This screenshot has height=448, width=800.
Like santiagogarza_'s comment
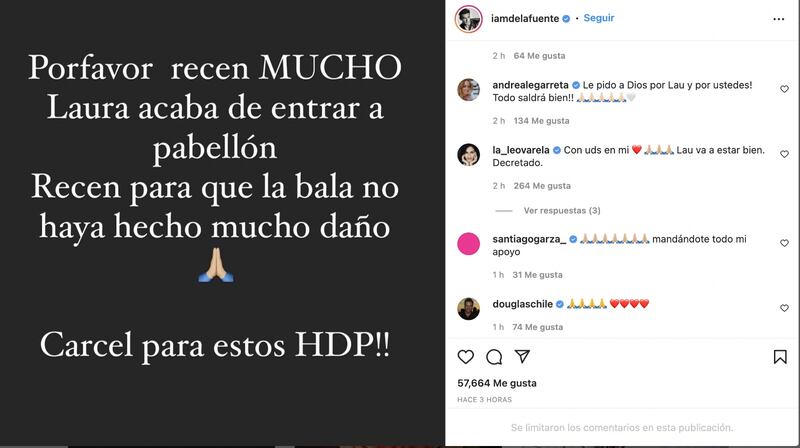(784, 243)
